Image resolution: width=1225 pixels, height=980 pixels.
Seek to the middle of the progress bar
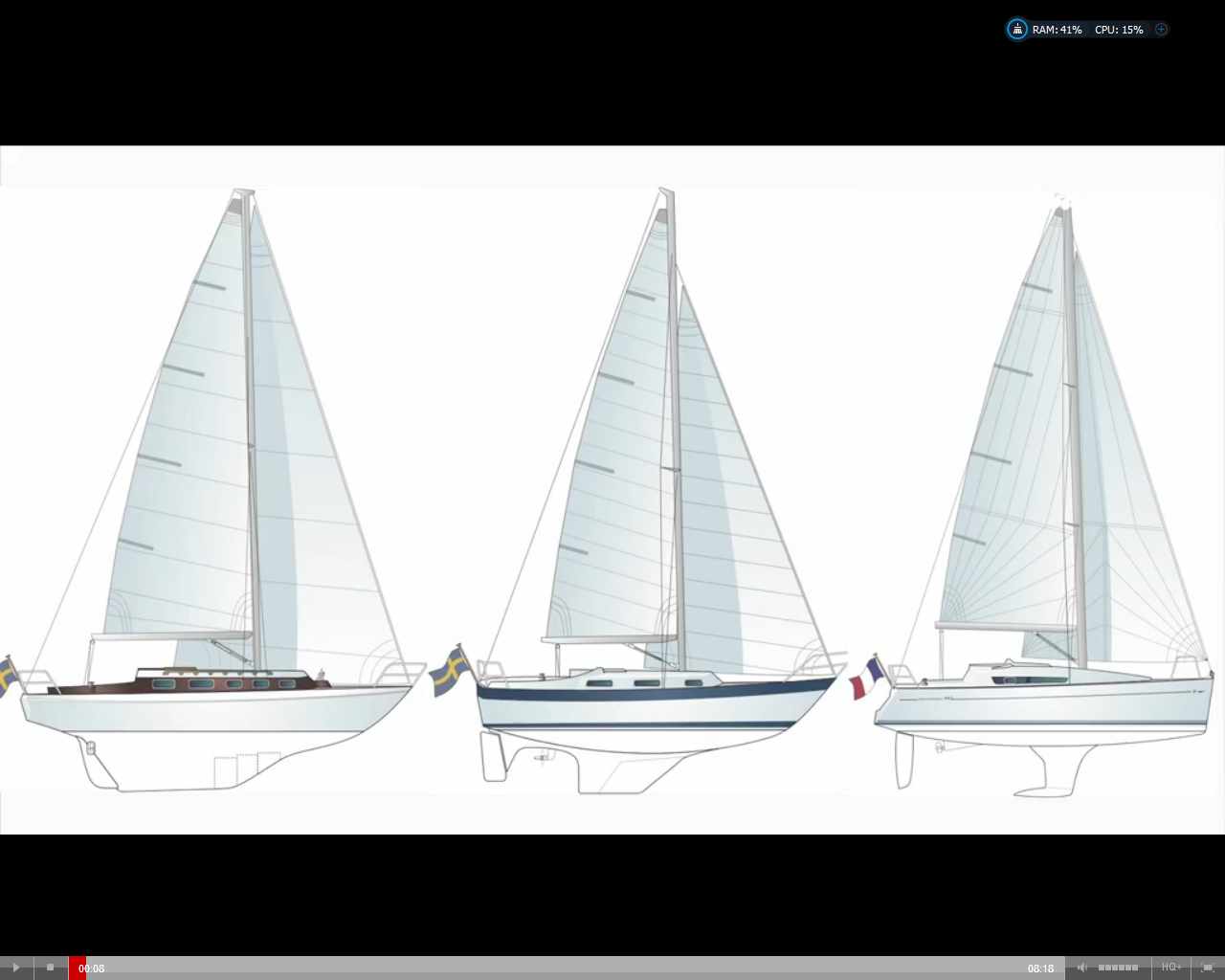point(565,968)
